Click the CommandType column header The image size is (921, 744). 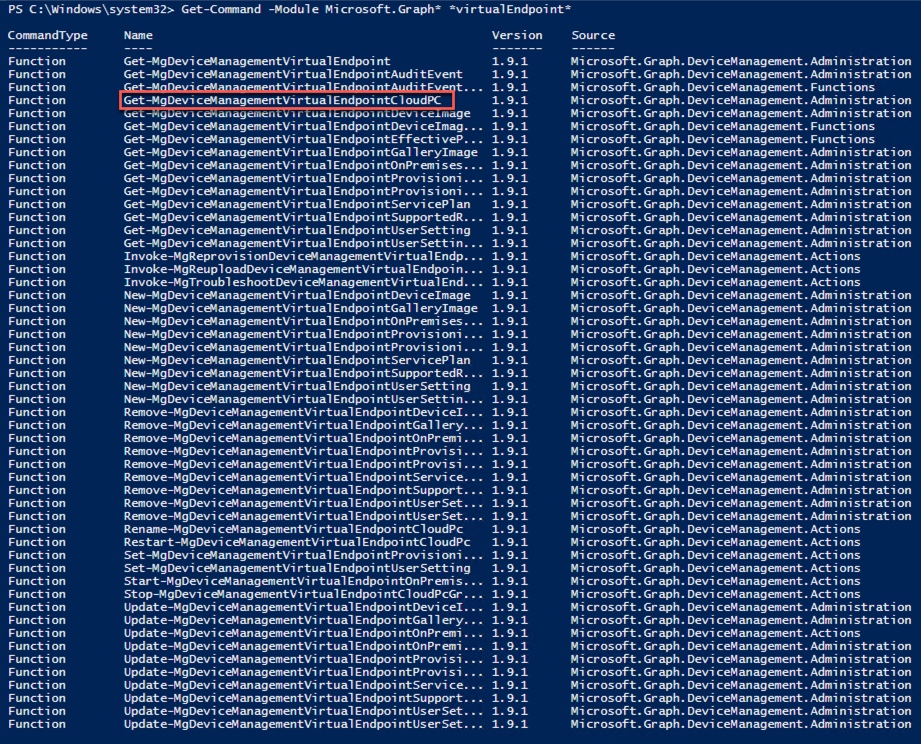pyautogui.click(x=48, y=35)
